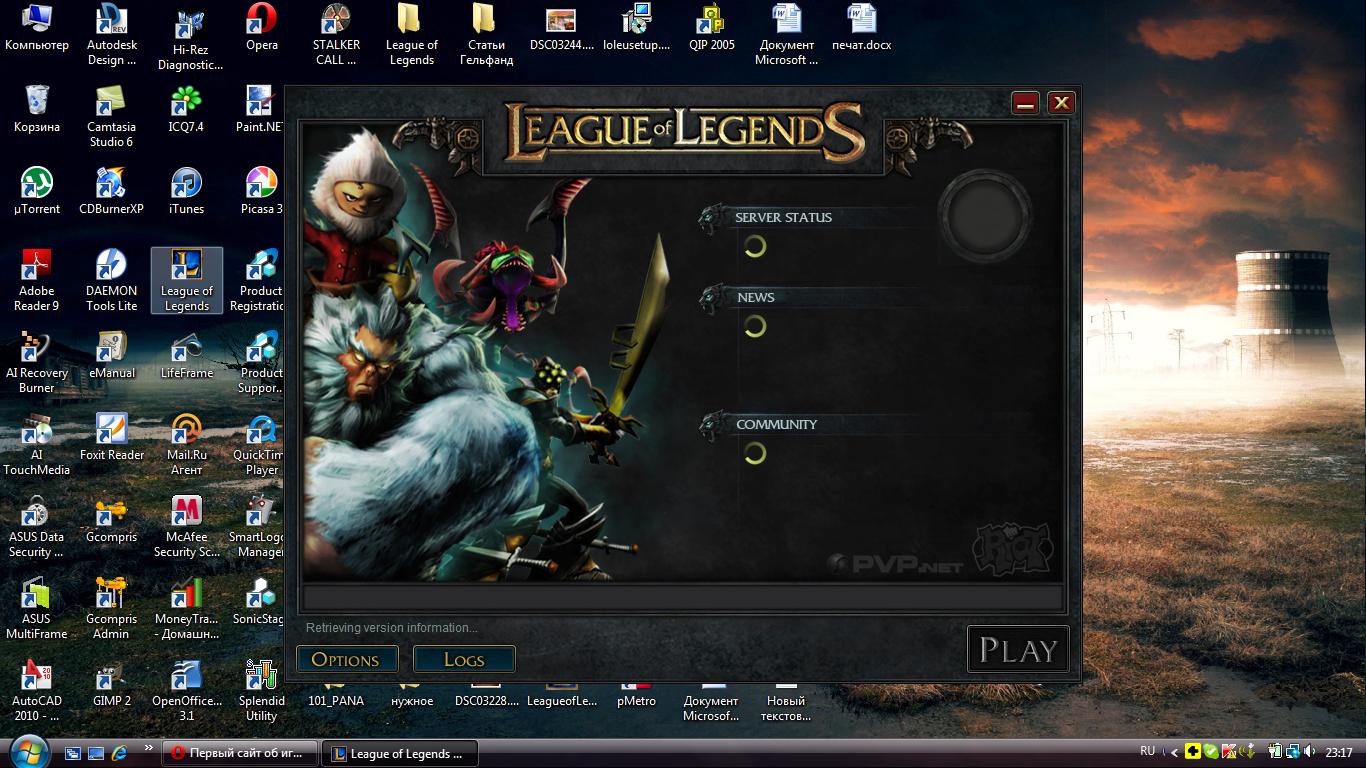1366x768 pixels.
Task: Open OpenOffice 3.1 desktop shortcut
Action: [186, 691]
